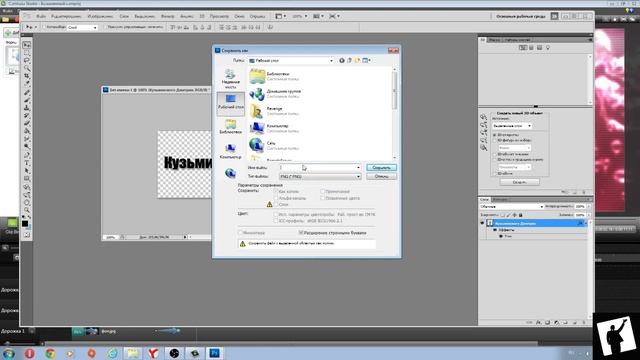Toggle the ICC profile checkbox
The height and width of the screenshot is (360, 640).
[x=276, y=221]
